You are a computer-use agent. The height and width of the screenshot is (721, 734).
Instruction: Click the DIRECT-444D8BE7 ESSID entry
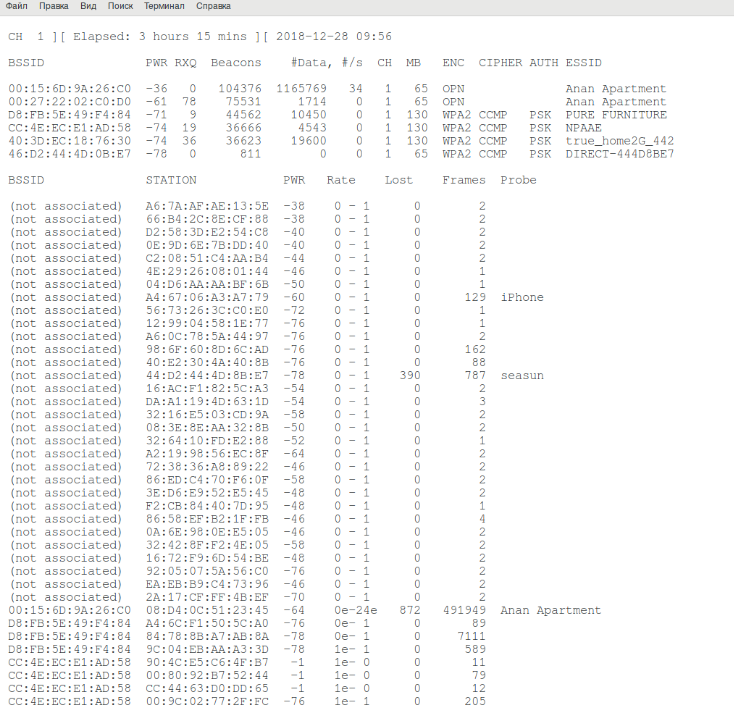point(619,154)
